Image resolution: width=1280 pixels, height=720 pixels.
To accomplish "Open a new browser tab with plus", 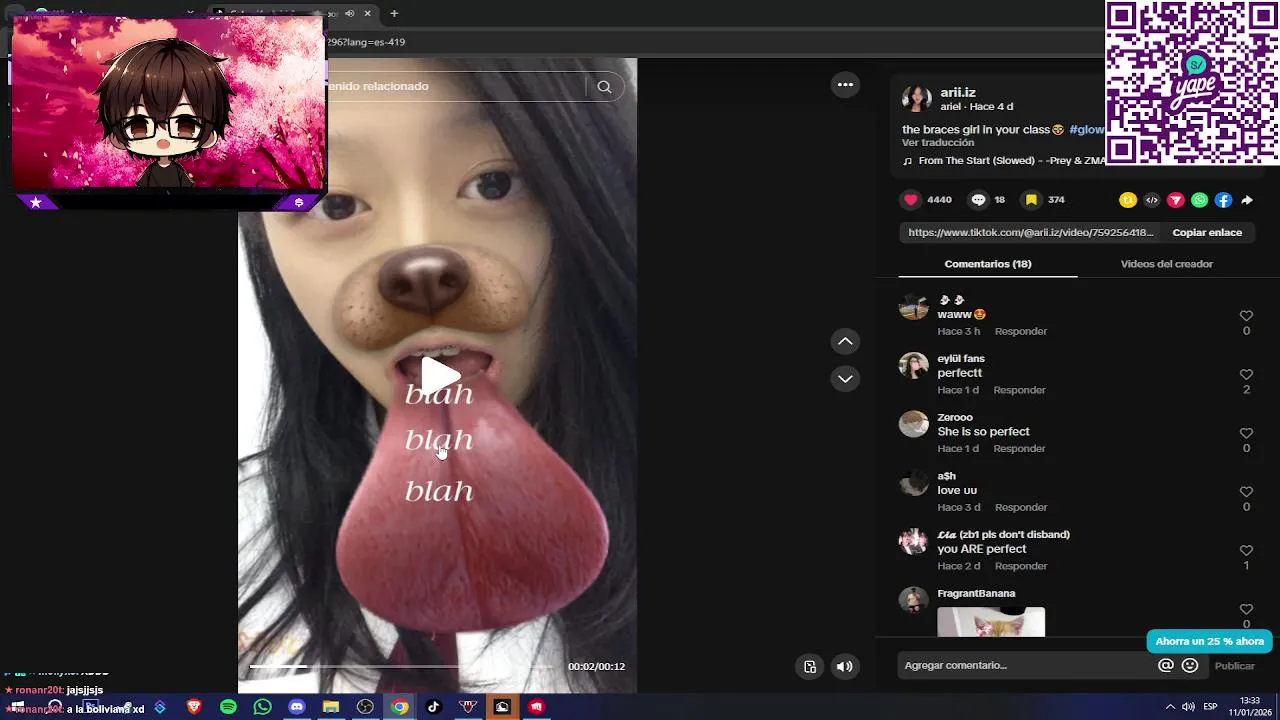I will click(394, 13).
